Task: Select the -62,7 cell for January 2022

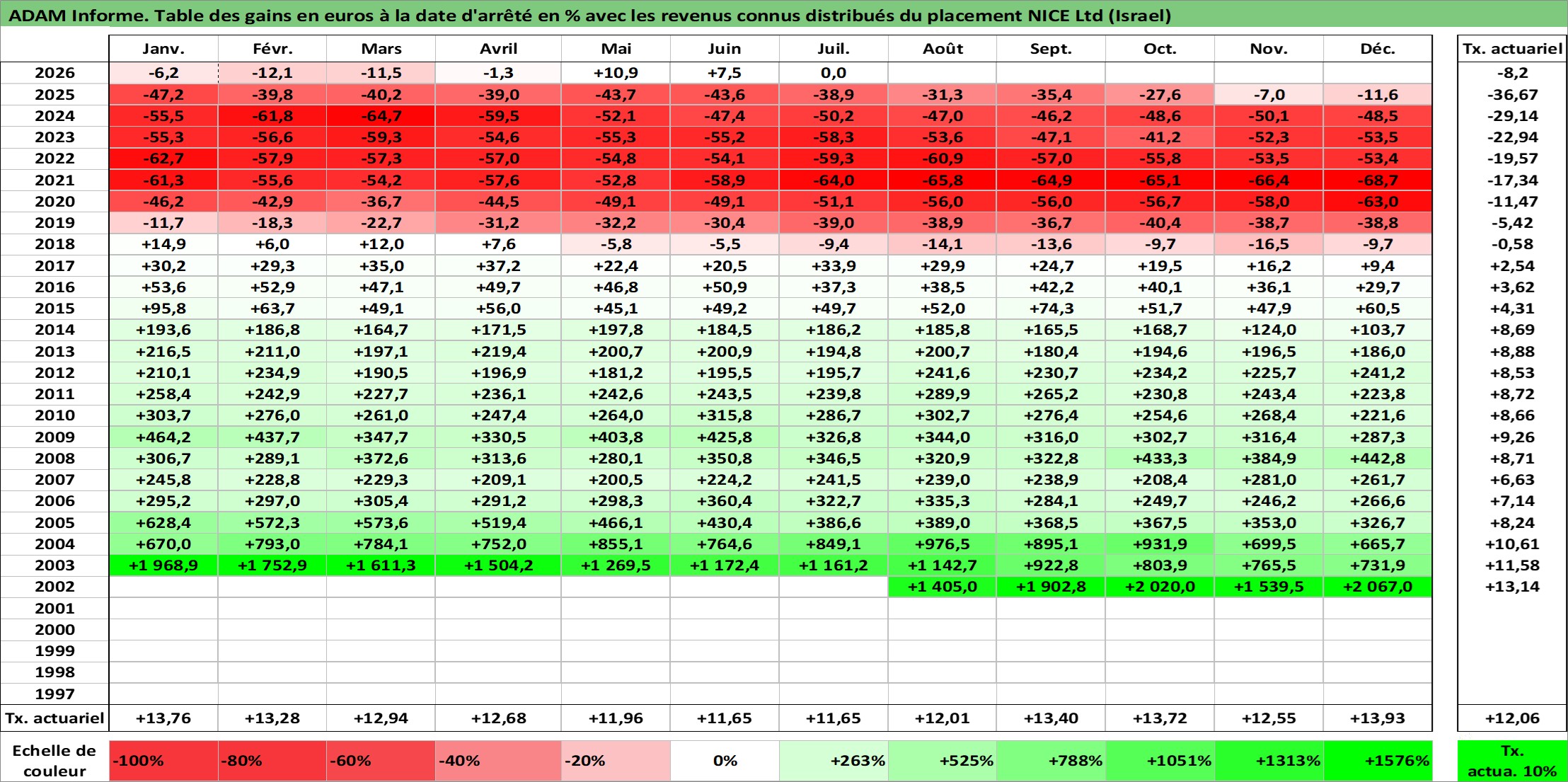Action: click(163, 159)
